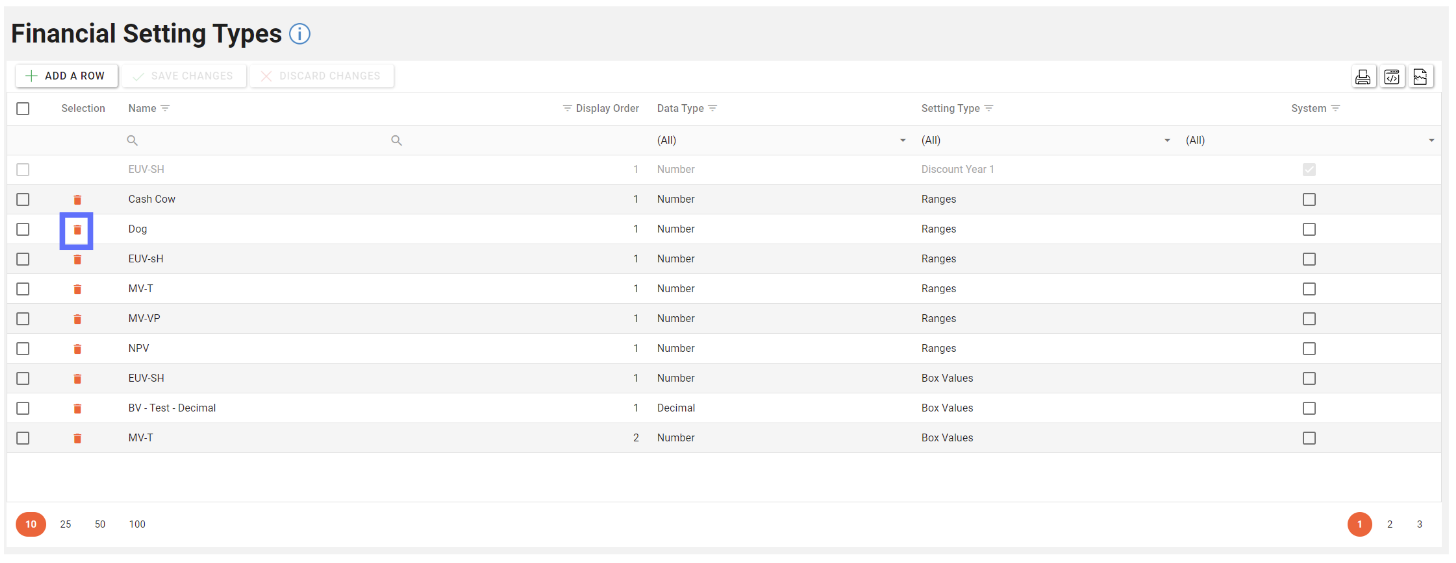Image resolution: width=1456 pixels, height=563 pixels.
Task: Click the code window export icon
Action: [x=1392, y=77]
